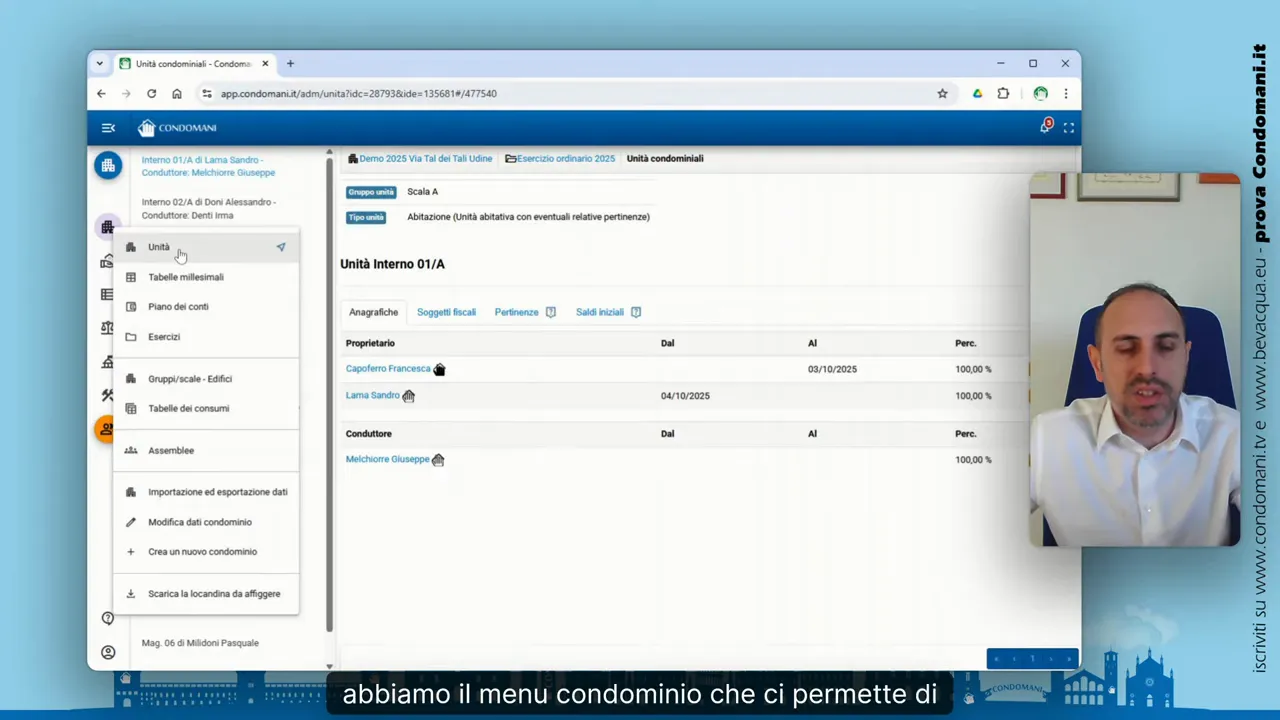Open the user account icon in sidebar

[x=108, y=652]
